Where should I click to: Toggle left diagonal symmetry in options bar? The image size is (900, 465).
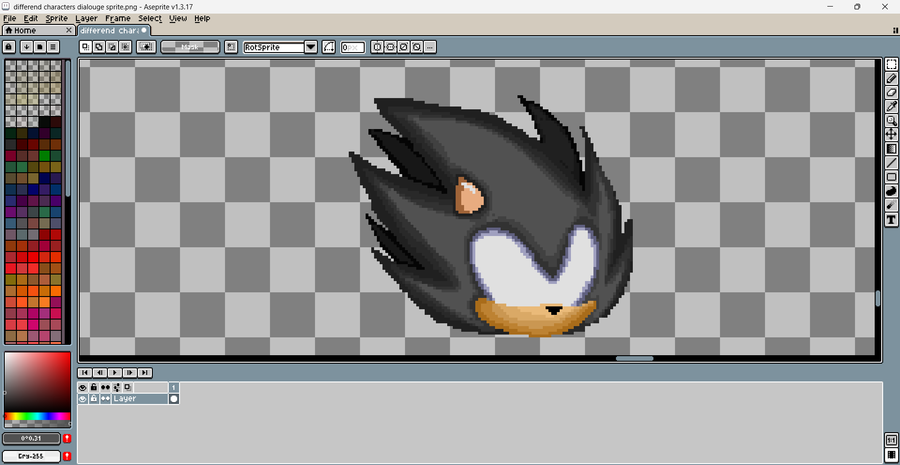click(417, 47)
